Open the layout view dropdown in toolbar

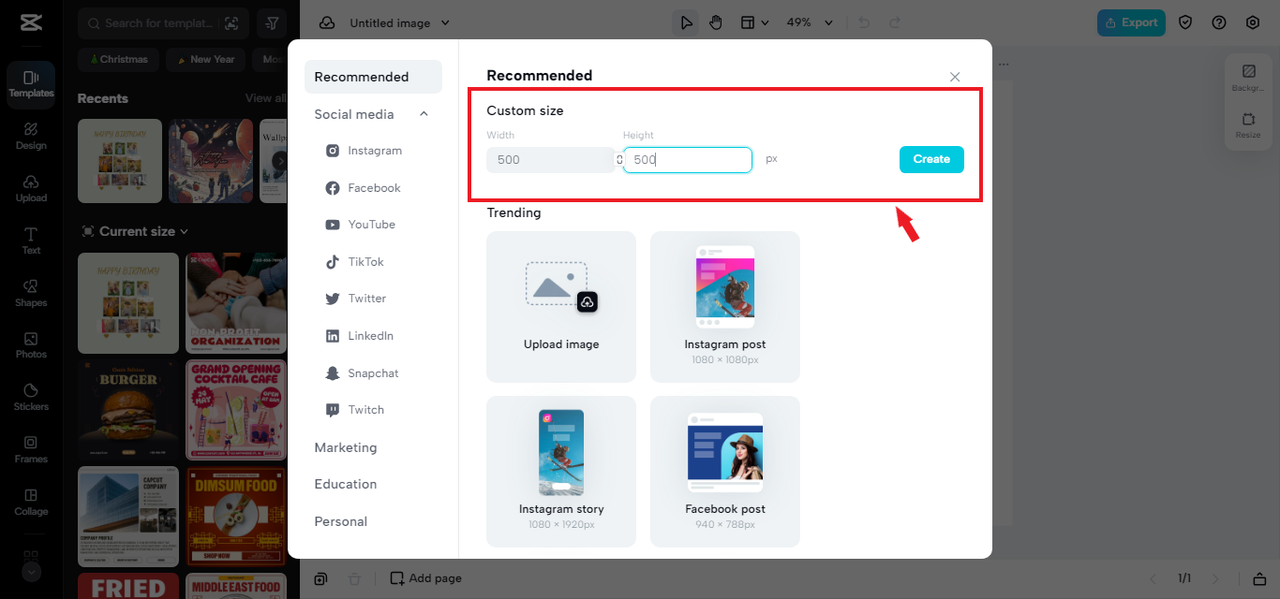(x=754, y=22)
